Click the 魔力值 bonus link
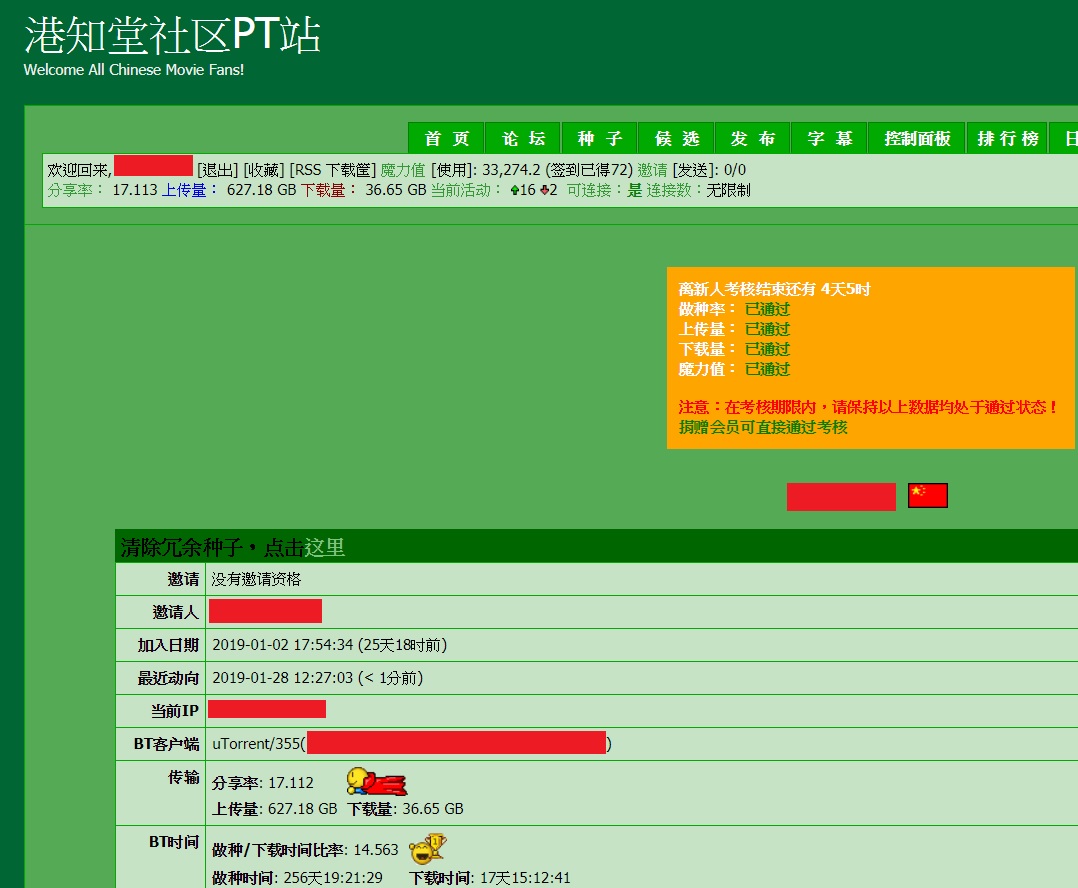The width and height of the screenshot is (1078, 888). pos(403,170)
